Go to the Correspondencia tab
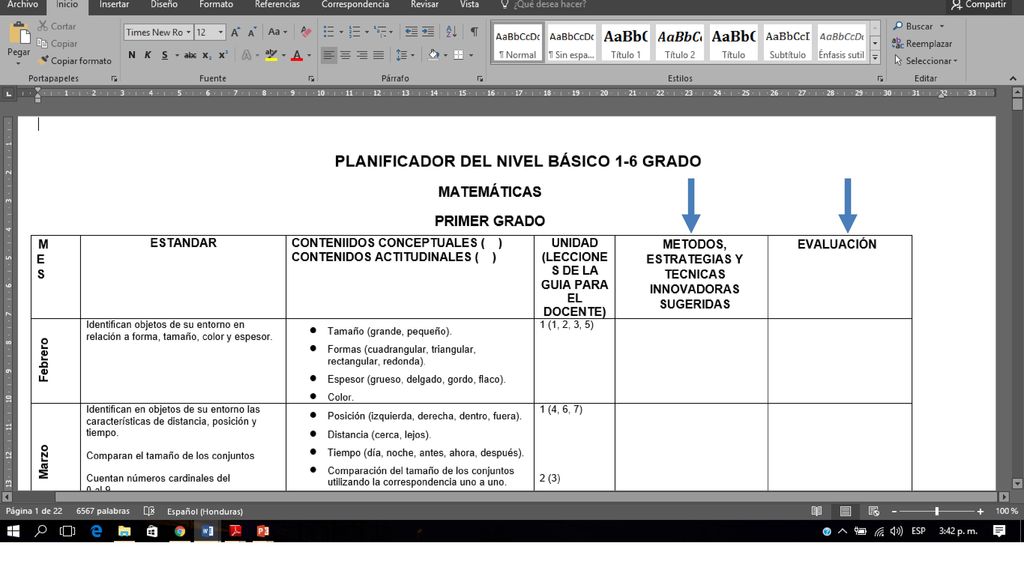The width and height of the screenshot is (1024, 576). [x=355, y=5]
